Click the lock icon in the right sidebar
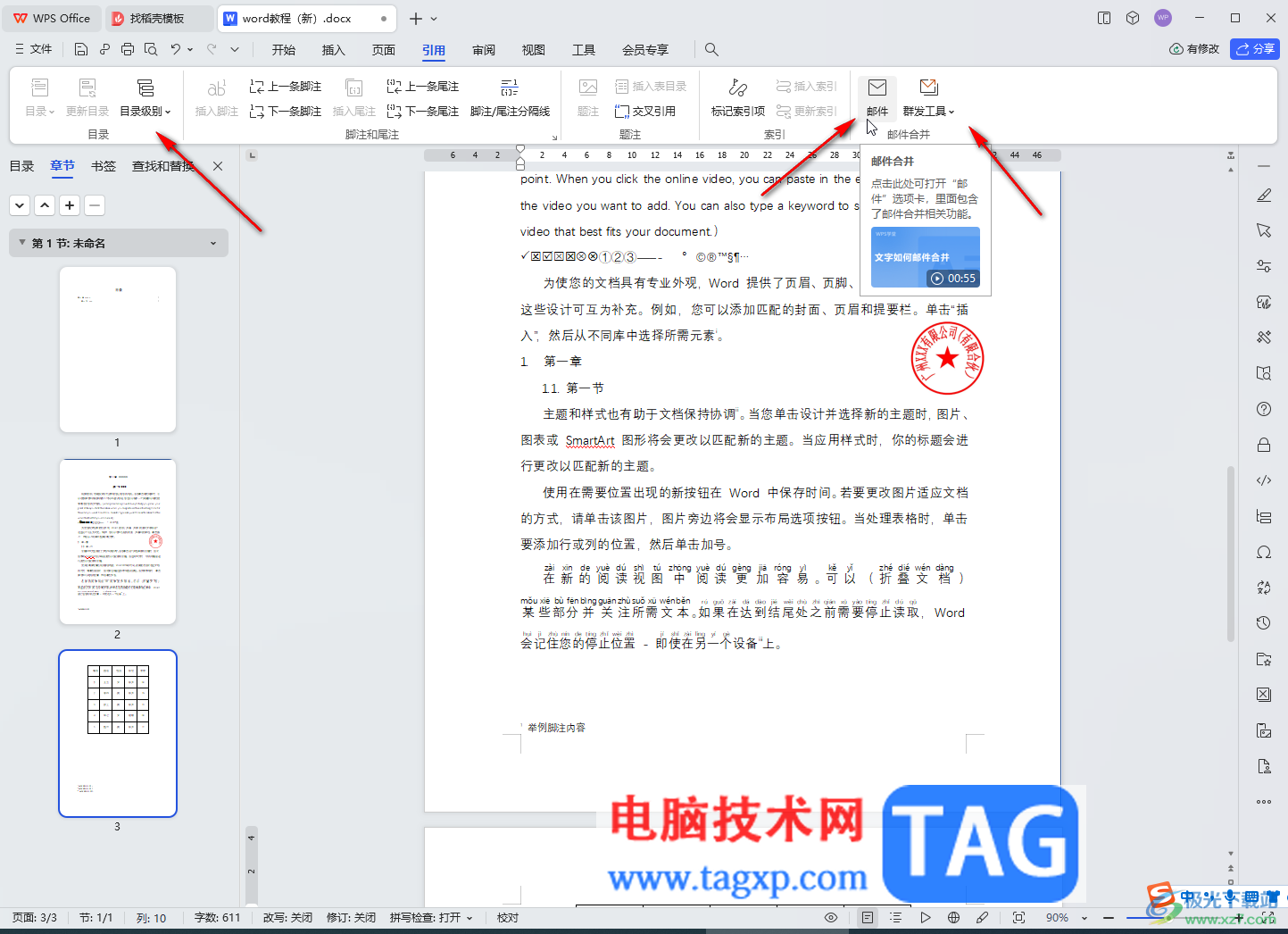Screen dimensions: 1288x934 1264,445
